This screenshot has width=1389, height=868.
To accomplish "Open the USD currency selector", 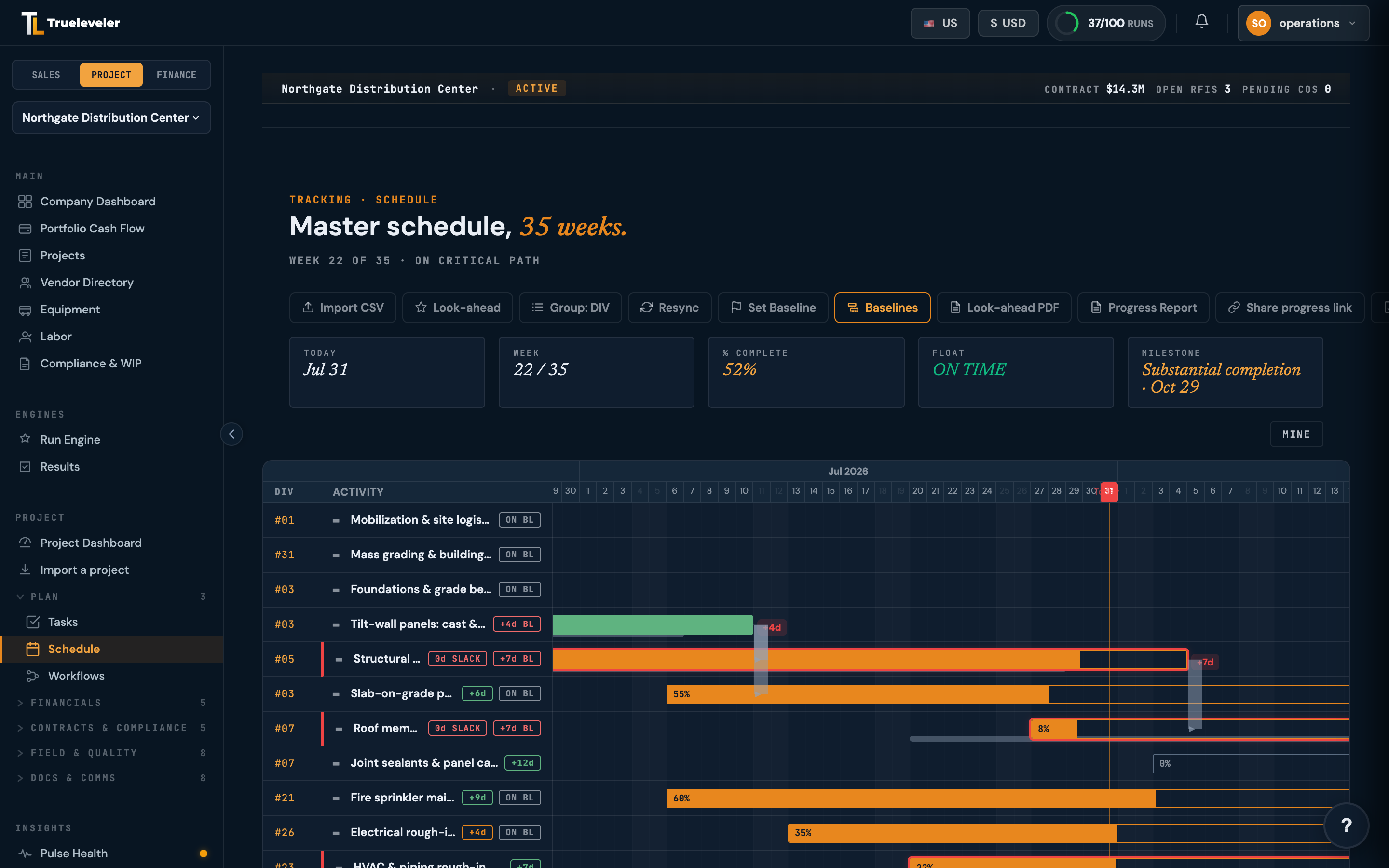I will click(x=1008, y=23).
